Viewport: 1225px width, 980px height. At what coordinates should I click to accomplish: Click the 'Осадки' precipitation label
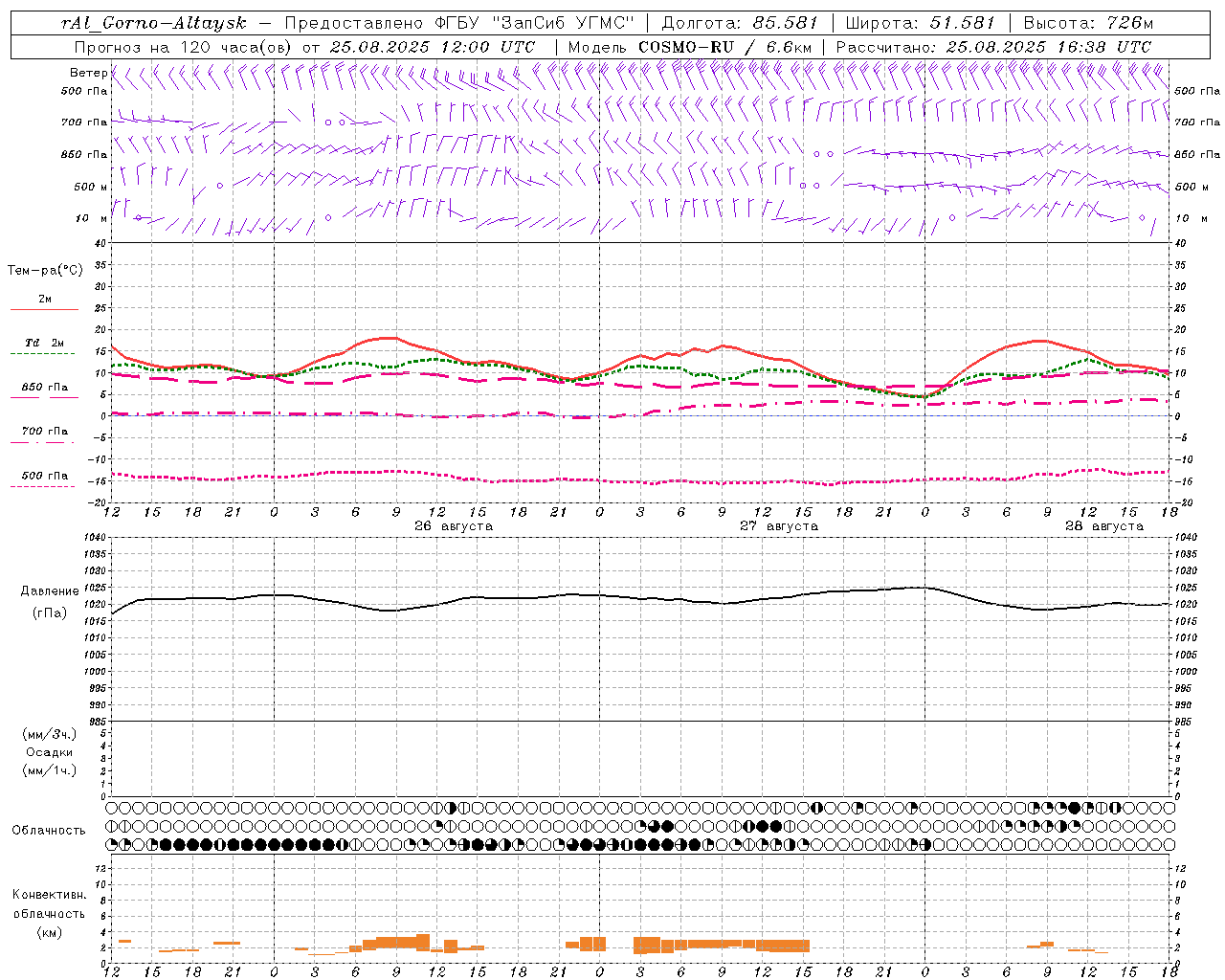[x=50, y=752]
